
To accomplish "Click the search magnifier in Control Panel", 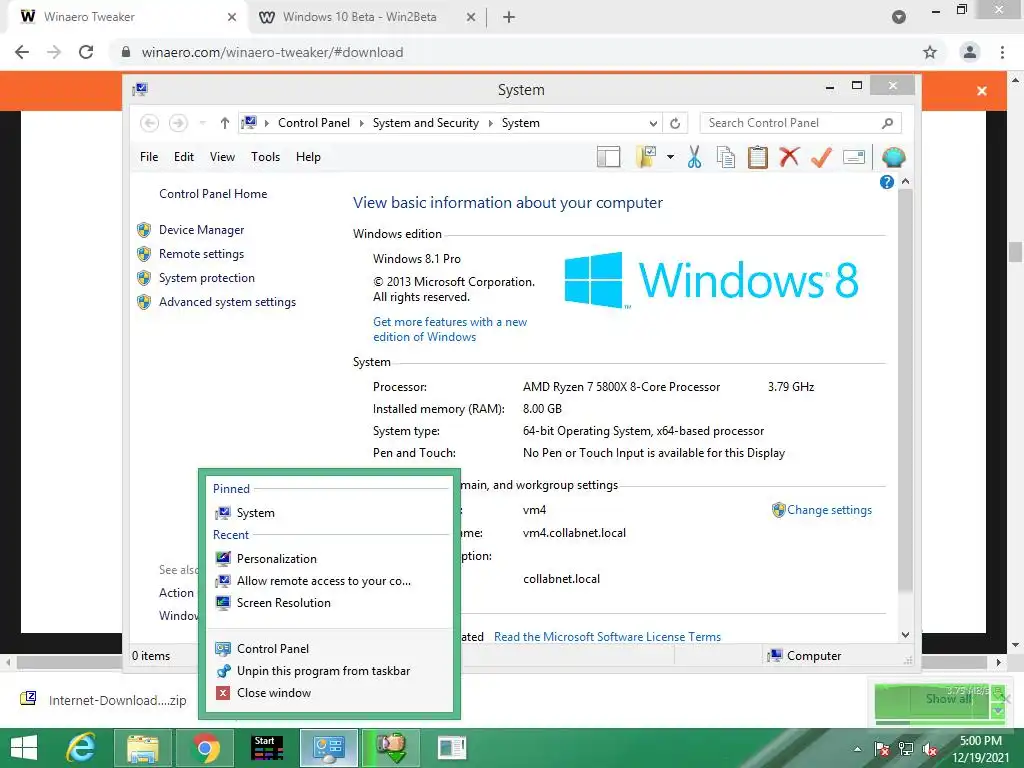I will tap(887, 123).
